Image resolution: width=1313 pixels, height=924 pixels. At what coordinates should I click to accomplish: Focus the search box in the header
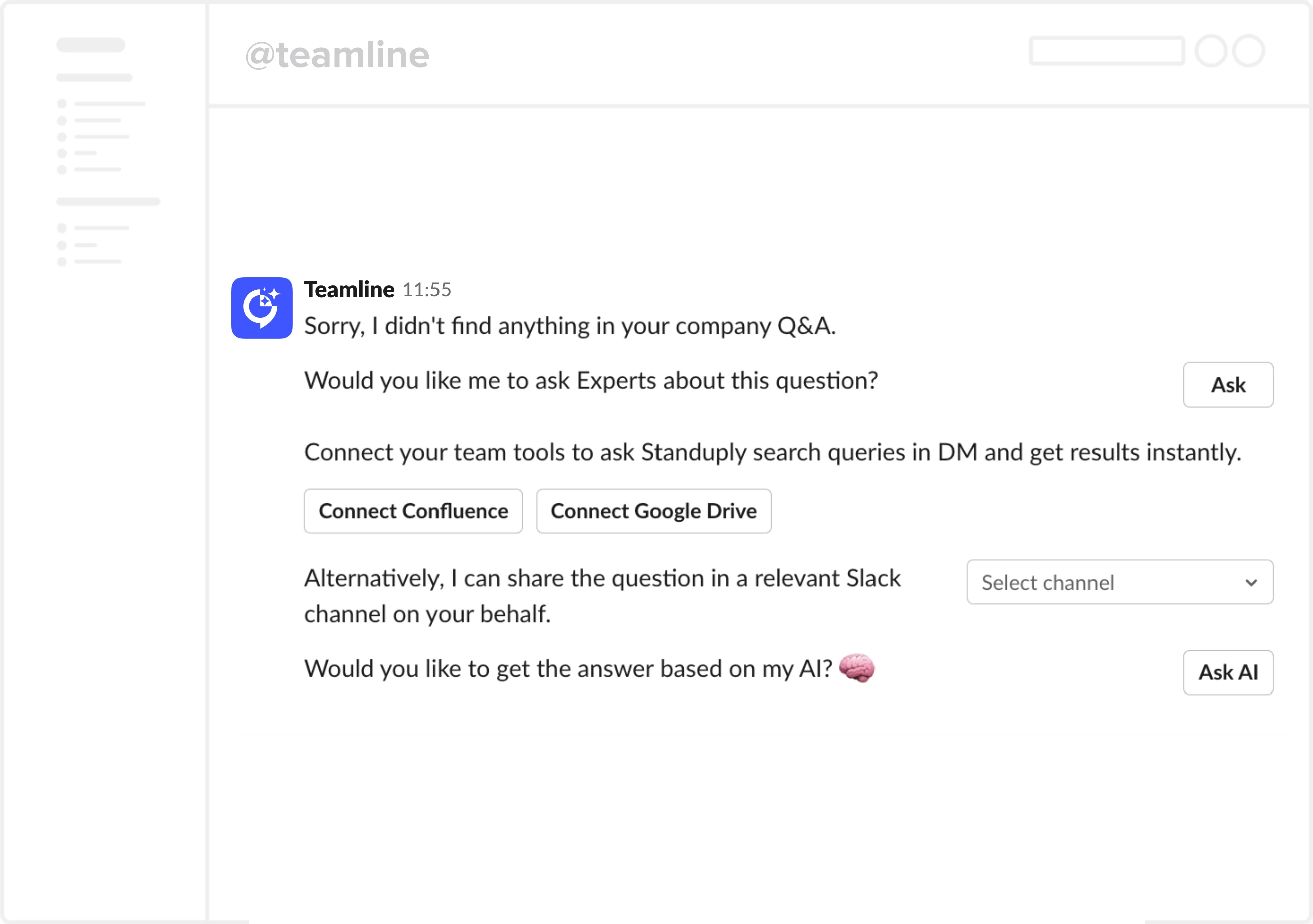(x=1107, y=52)
